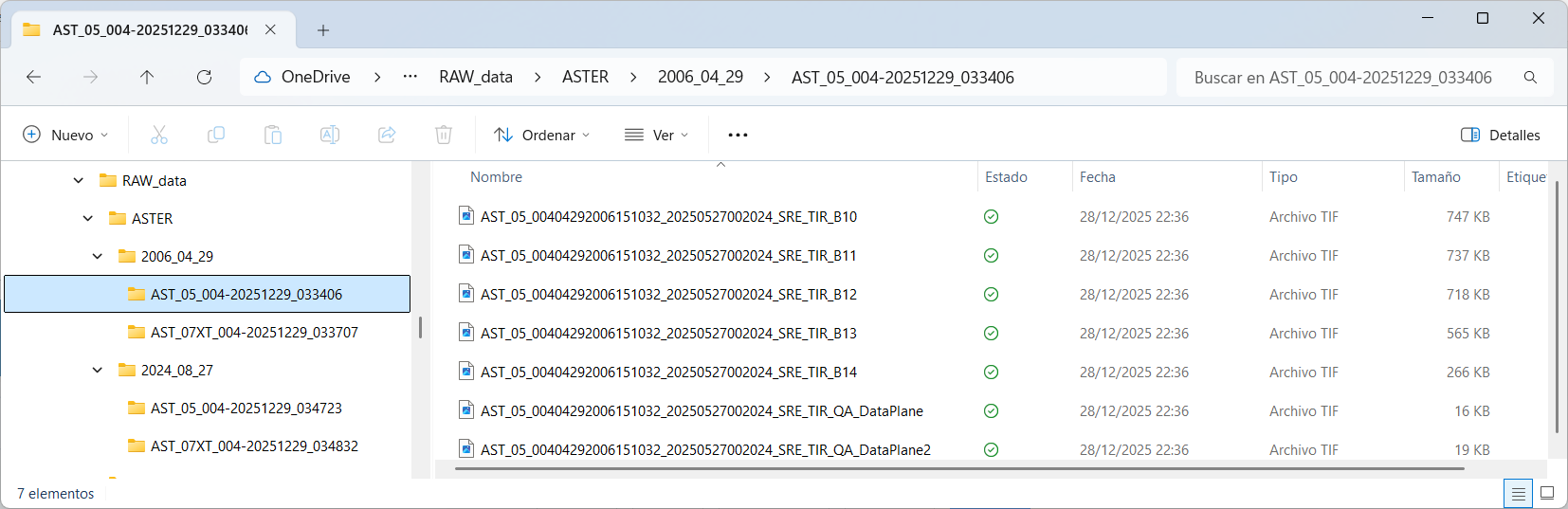Expand chevron after OneDrive in address bar
This screenshot has width=1568, height=509.
coord(377,77)
